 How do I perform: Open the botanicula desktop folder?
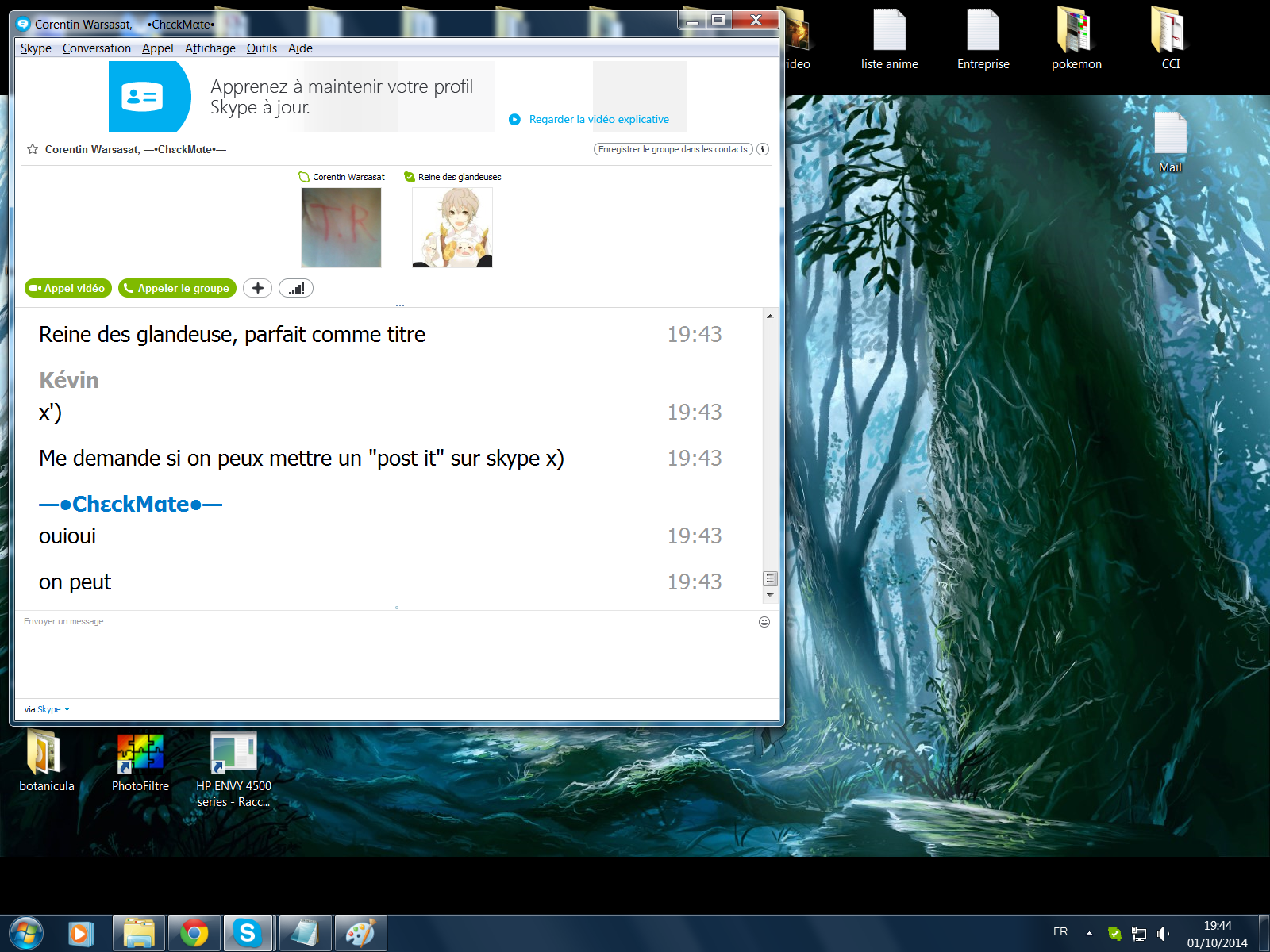46,760
